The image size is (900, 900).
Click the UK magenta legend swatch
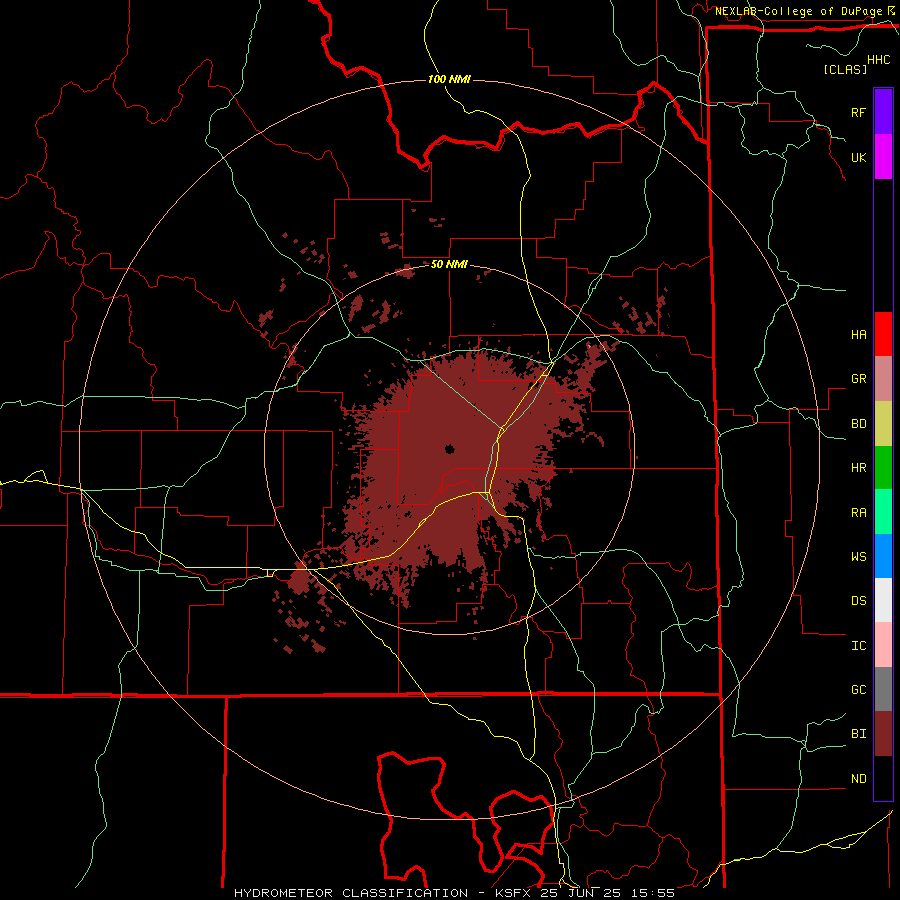[883, 157]
